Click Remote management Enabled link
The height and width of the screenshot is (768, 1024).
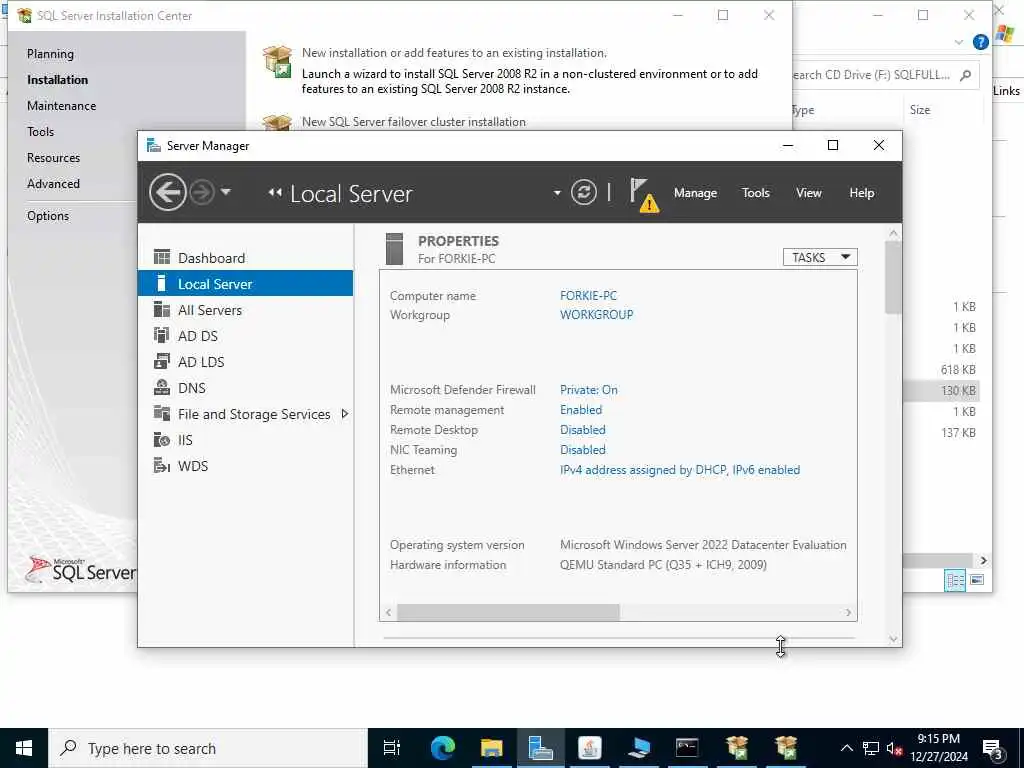coord(581,409)
